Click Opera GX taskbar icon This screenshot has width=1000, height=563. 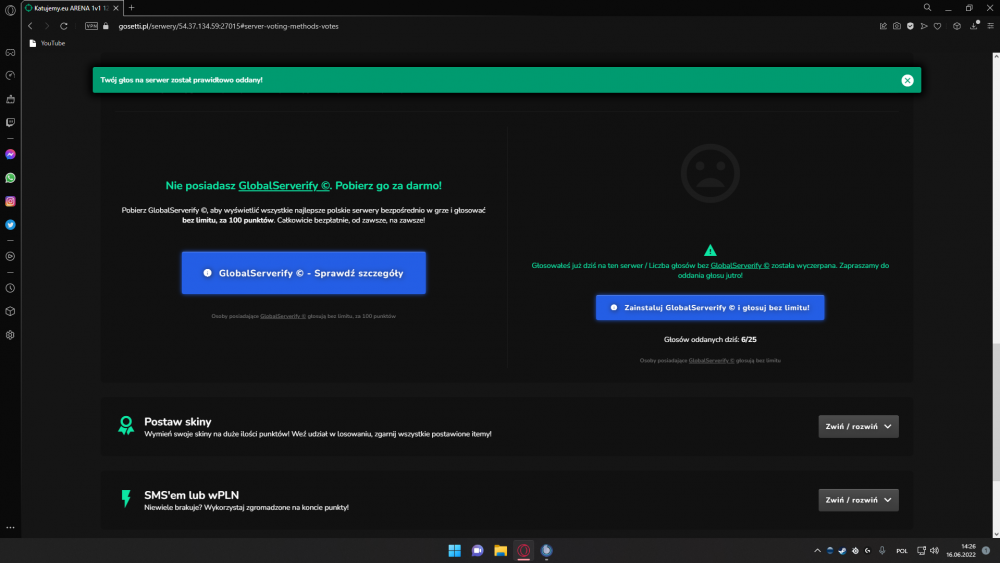pos(524,550)
